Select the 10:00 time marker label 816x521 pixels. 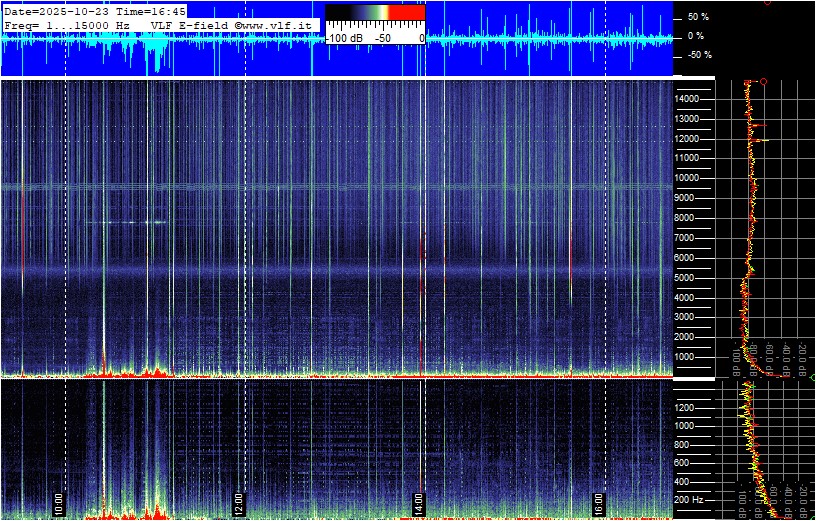pyautogui.click(x=59, y=501)
